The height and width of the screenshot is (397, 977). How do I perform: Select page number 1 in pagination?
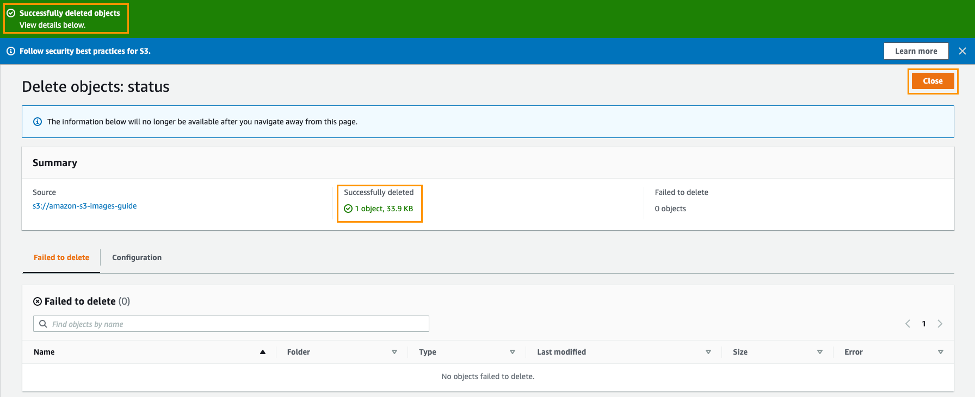point(924,323)
